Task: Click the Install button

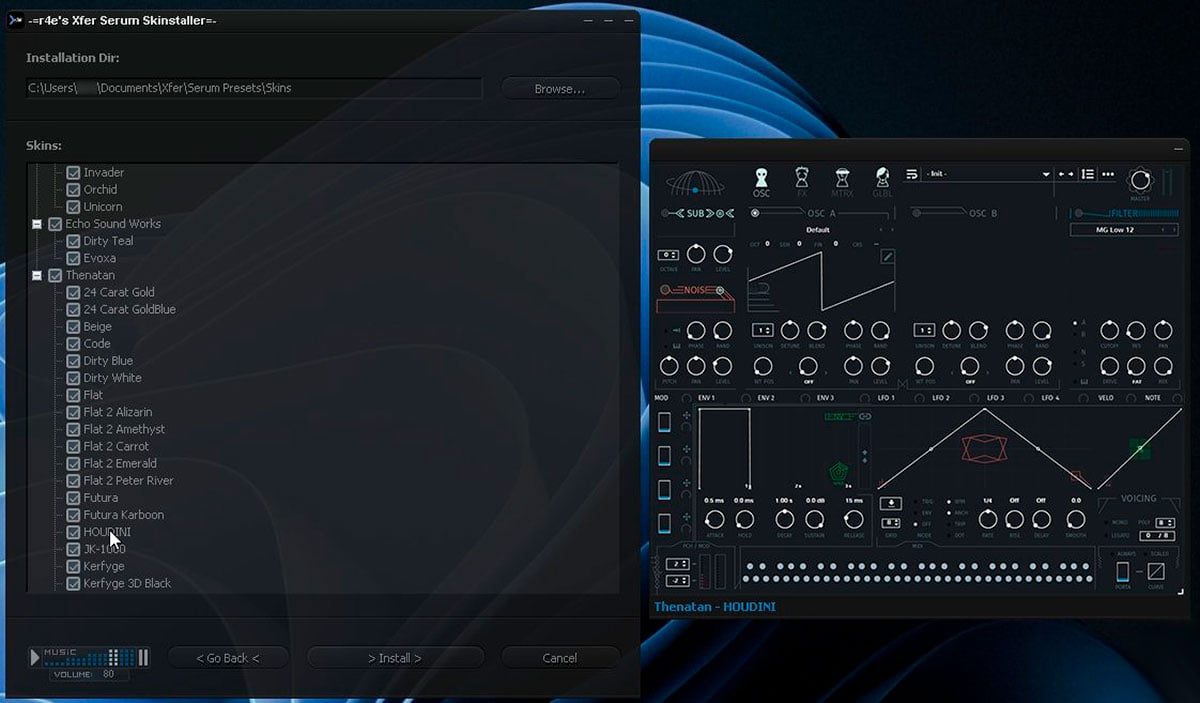Action: point(395,658)
